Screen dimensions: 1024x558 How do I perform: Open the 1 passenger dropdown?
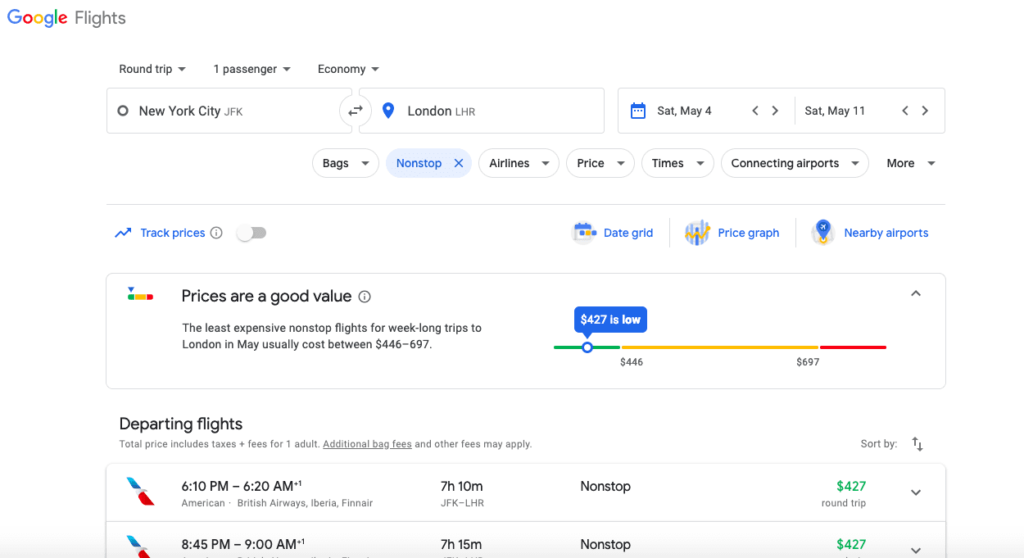[251, 69]
